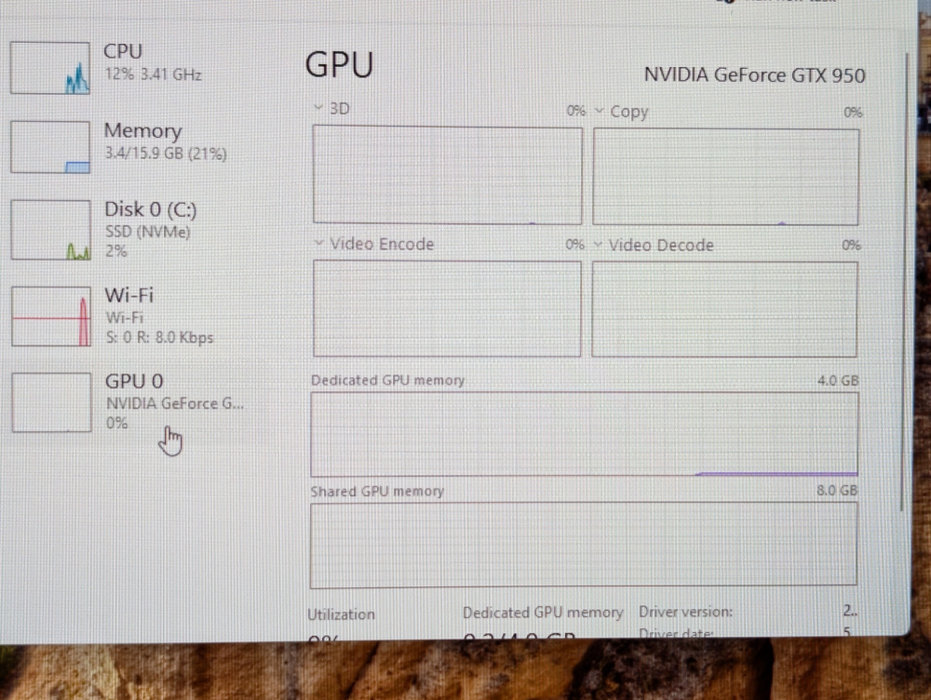The height and width of the screenshot is (700, 931).
Task: Click the vertical scrollbar on right edge
Action: coord(906,280)
